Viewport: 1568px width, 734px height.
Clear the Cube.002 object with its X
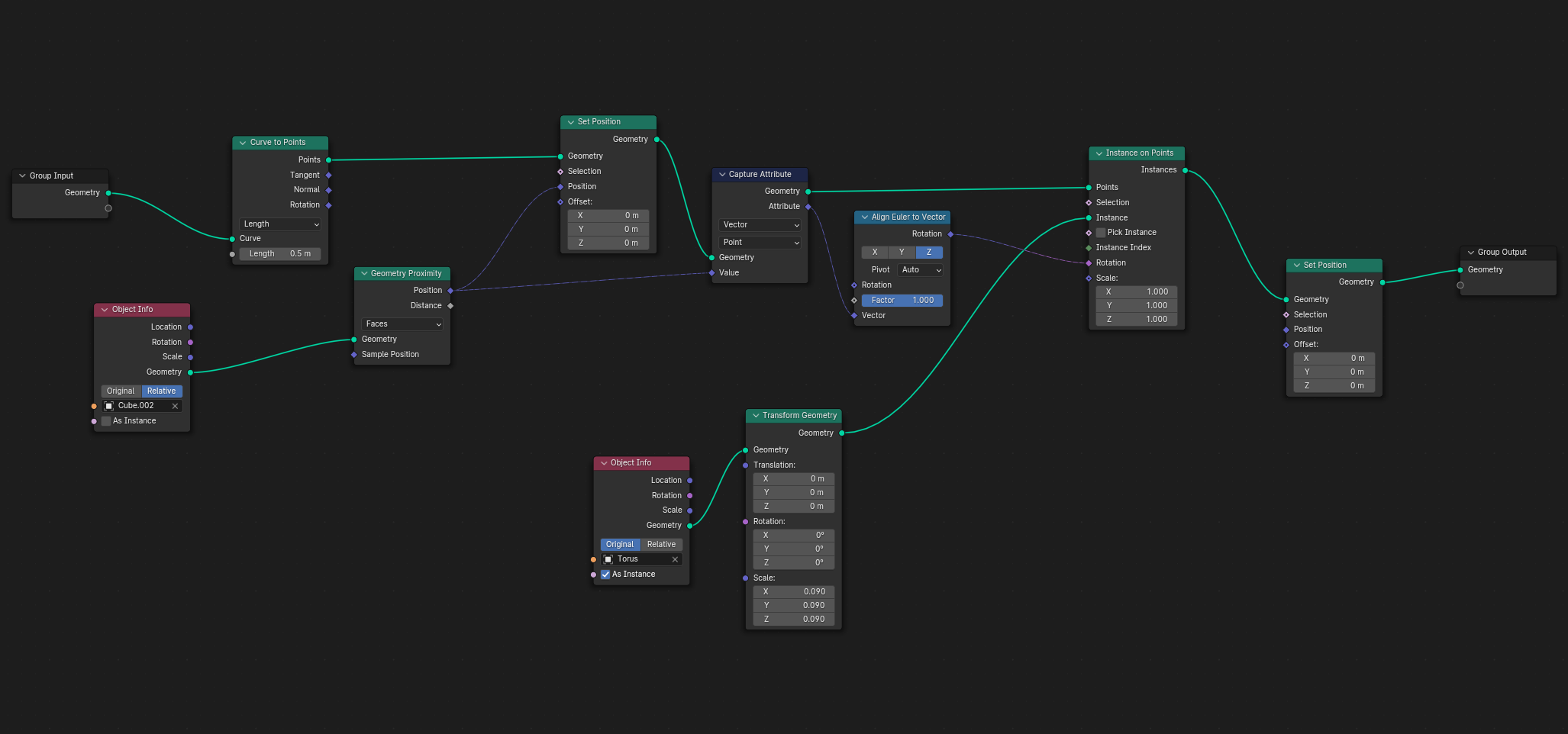[x=175, y=406]
